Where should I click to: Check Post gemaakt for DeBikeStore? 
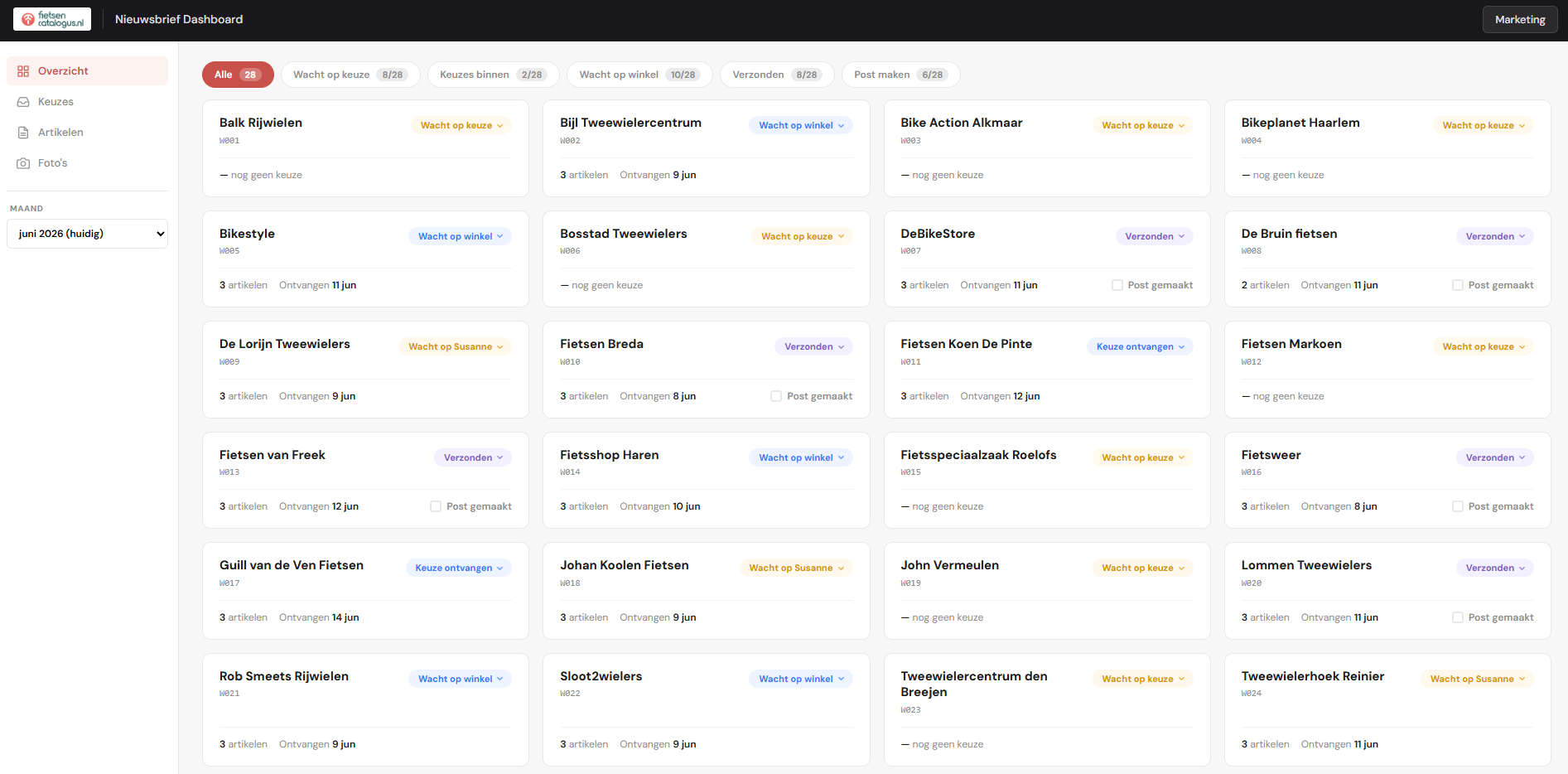pos(1117,285)
